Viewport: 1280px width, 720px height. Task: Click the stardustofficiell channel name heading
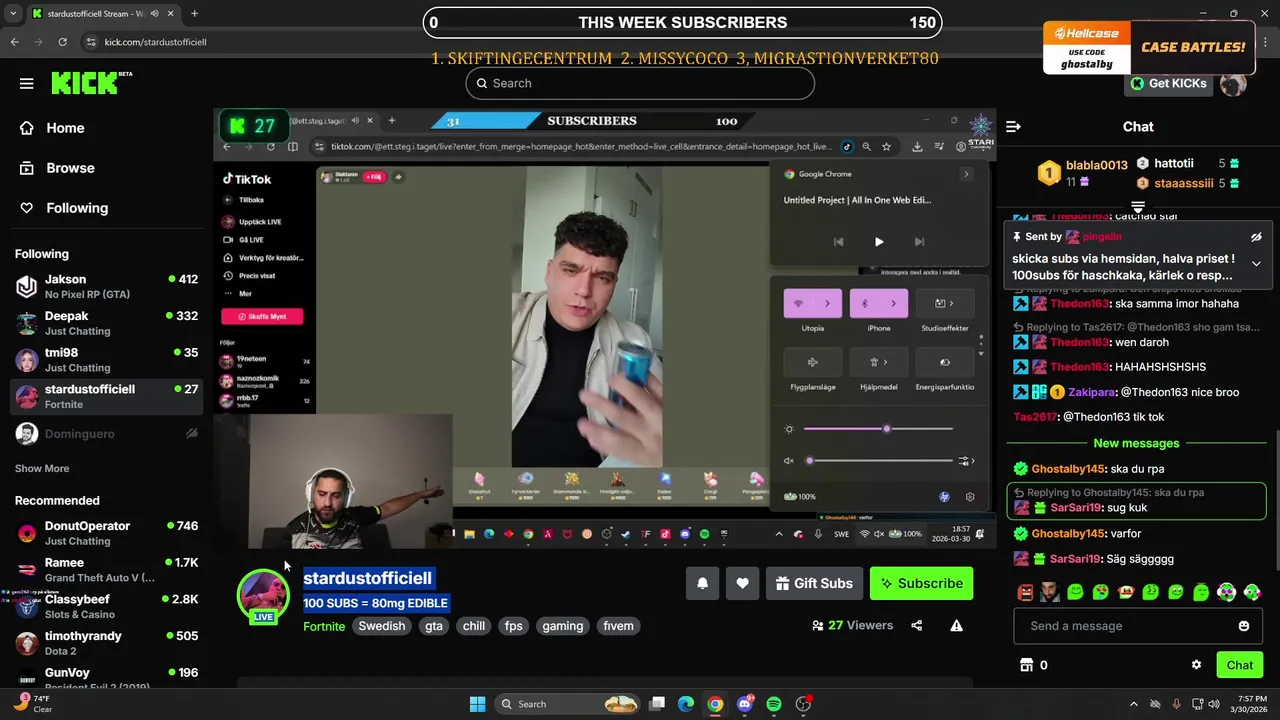coord(368,578)
